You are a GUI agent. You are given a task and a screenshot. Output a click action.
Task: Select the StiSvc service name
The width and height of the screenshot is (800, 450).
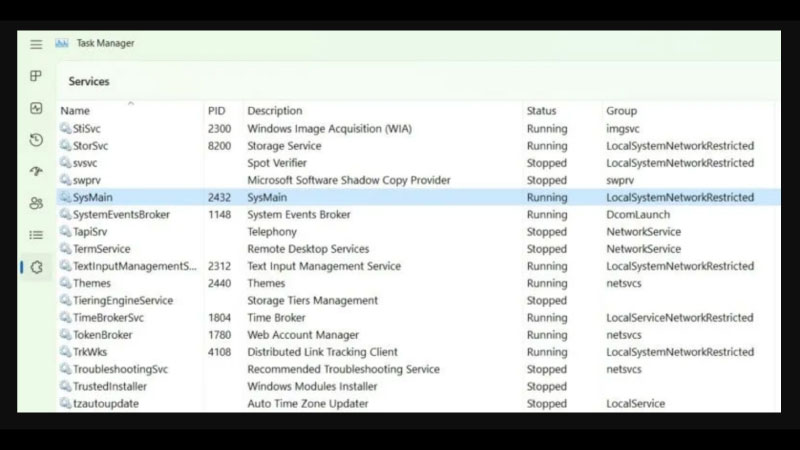click(87, 129)
